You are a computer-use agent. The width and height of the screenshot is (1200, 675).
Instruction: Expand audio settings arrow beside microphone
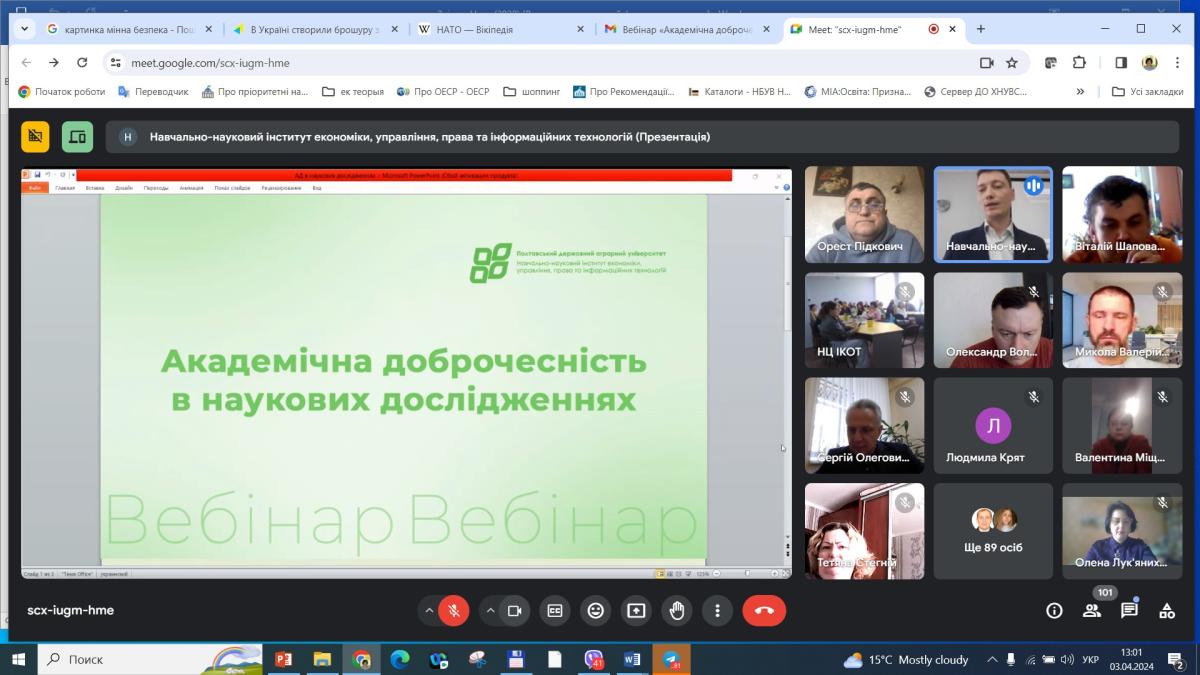(x=429, y=611)
